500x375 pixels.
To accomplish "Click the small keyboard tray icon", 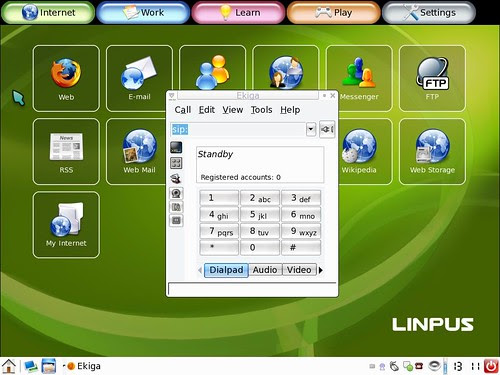I will click(372, 366).
